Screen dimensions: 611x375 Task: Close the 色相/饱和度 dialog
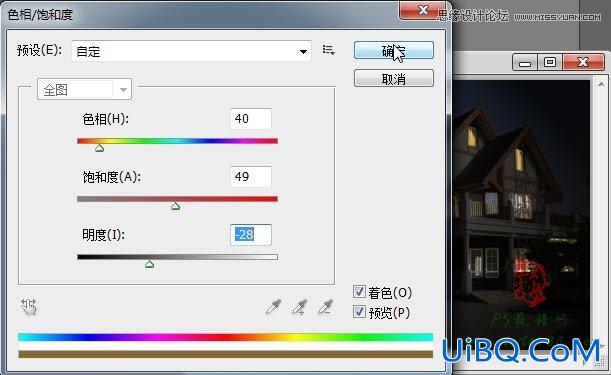[x=423, y=10]
